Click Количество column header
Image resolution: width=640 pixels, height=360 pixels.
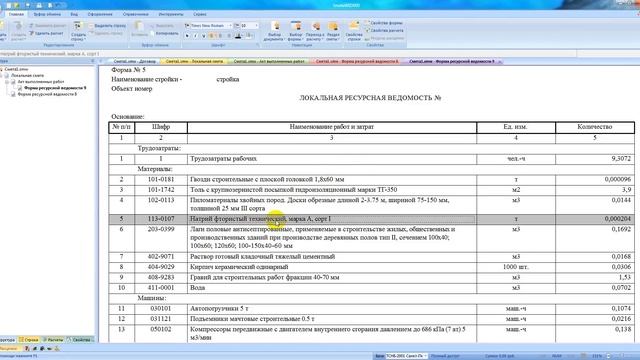[x=595, y=127]
